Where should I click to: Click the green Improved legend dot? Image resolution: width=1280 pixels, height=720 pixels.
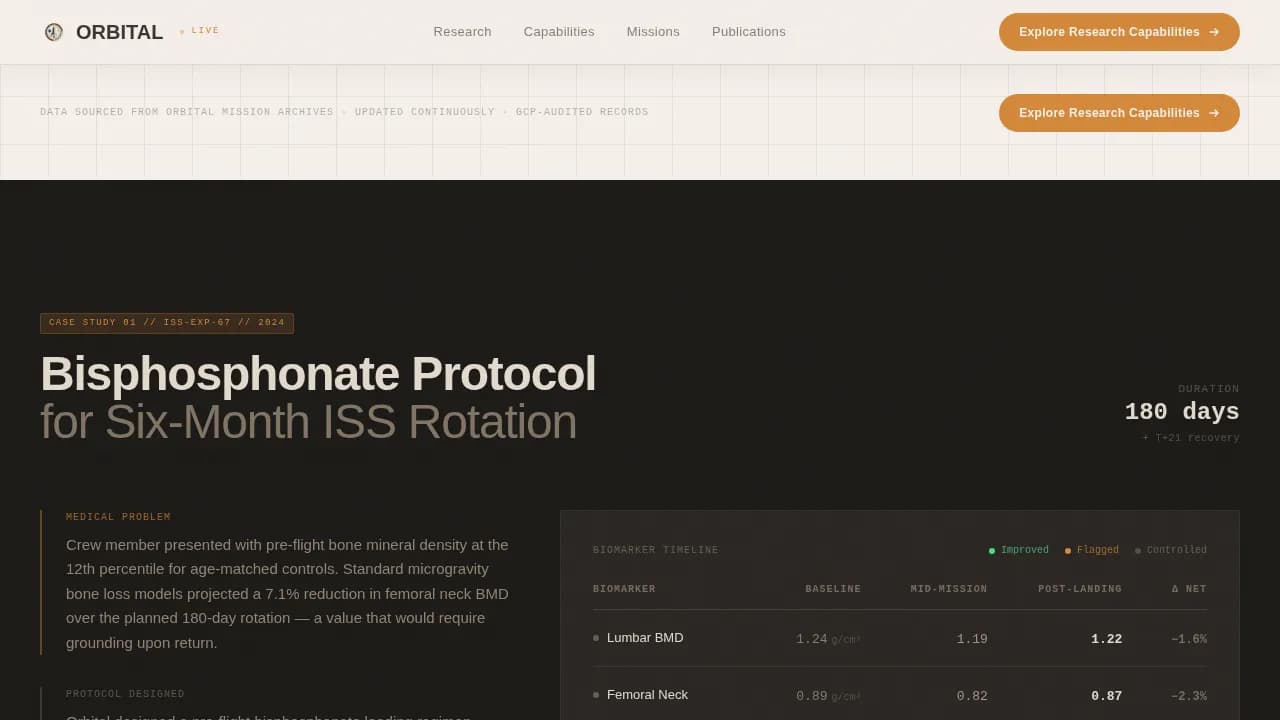click(x=992, y=551)
